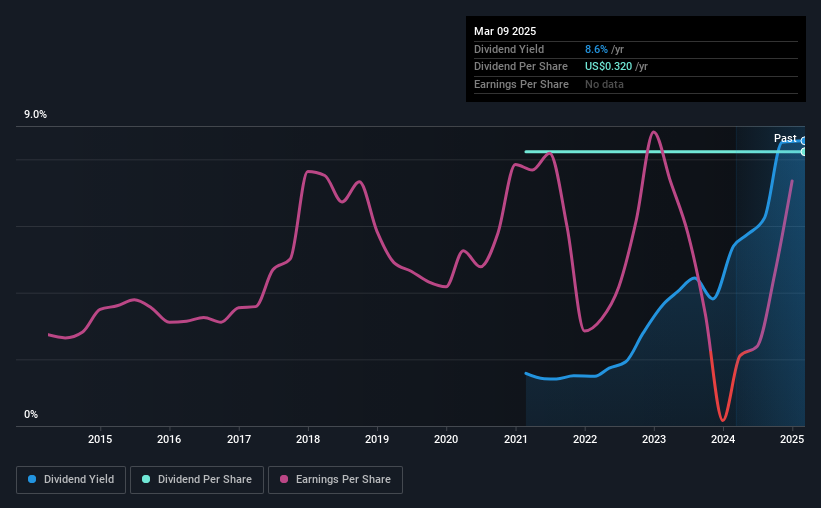Click the 8.6% dividend yield value in tooltip
The image size is (821, 508).
(596, 49)
